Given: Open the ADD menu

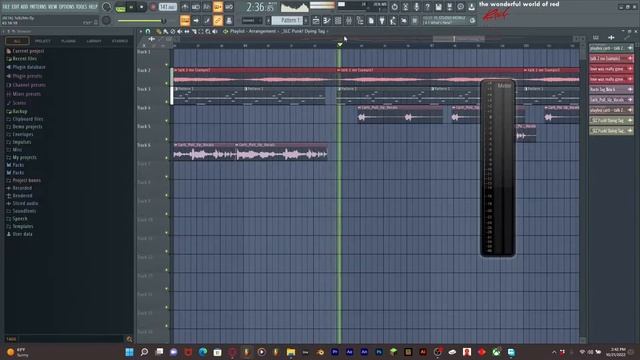Looking at the screenshot, I should coord(24,7).
